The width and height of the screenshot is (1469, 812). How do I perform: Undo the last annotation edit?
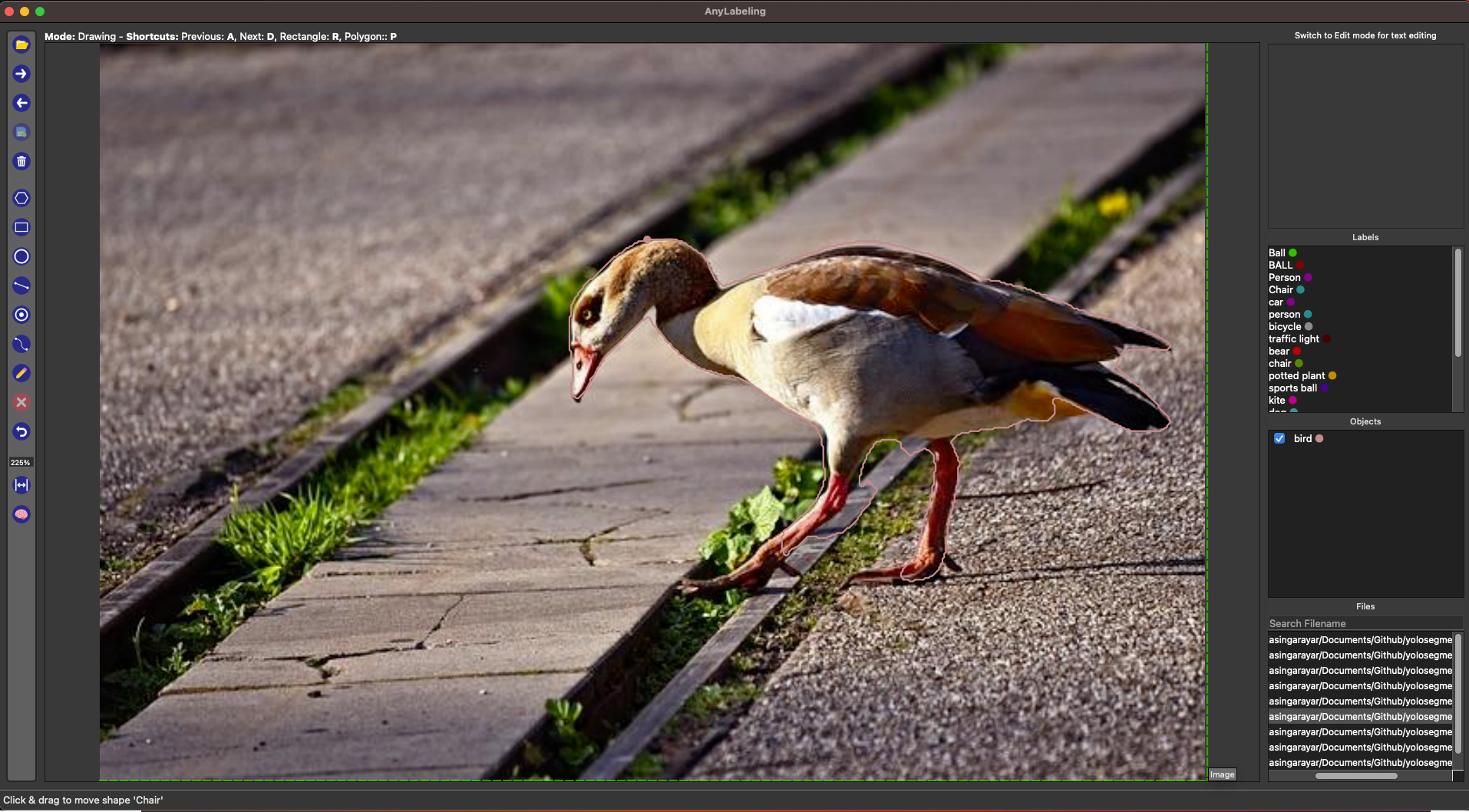[x=21, y=431]
